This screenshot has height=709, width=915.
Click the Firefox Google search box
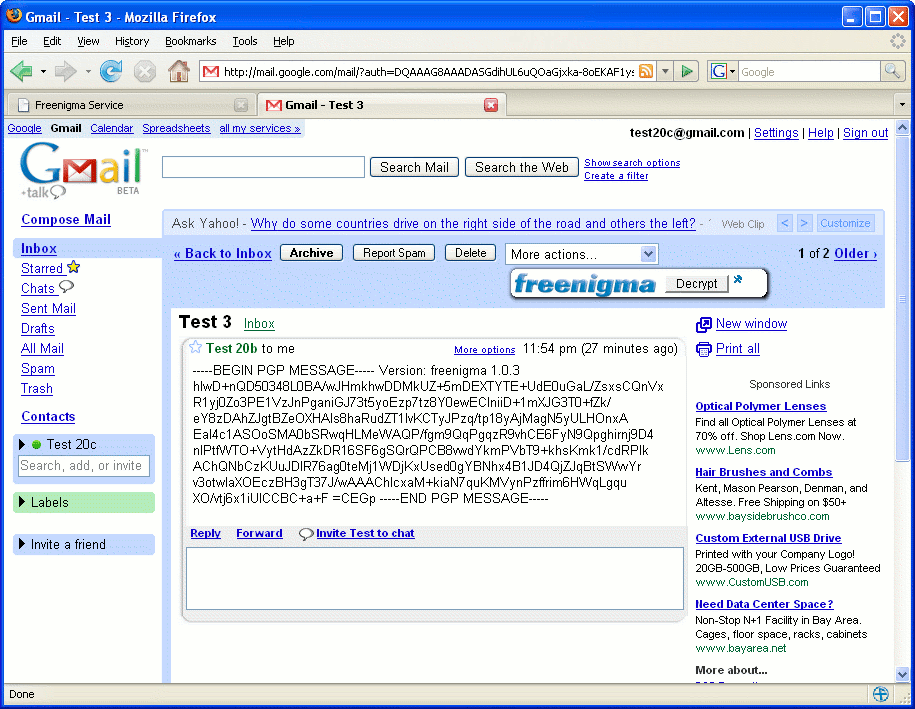[x=809, y=72]
